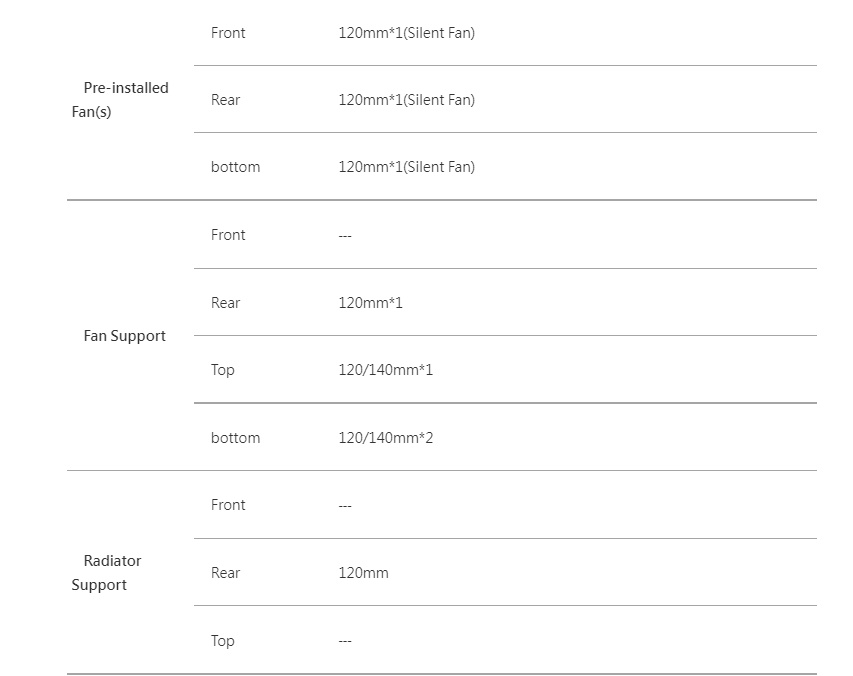Click the bottom pre-installed 120mm*1(Silent Fan) value
Viewport: 853px width, 676px height.
tap(406, 167)
